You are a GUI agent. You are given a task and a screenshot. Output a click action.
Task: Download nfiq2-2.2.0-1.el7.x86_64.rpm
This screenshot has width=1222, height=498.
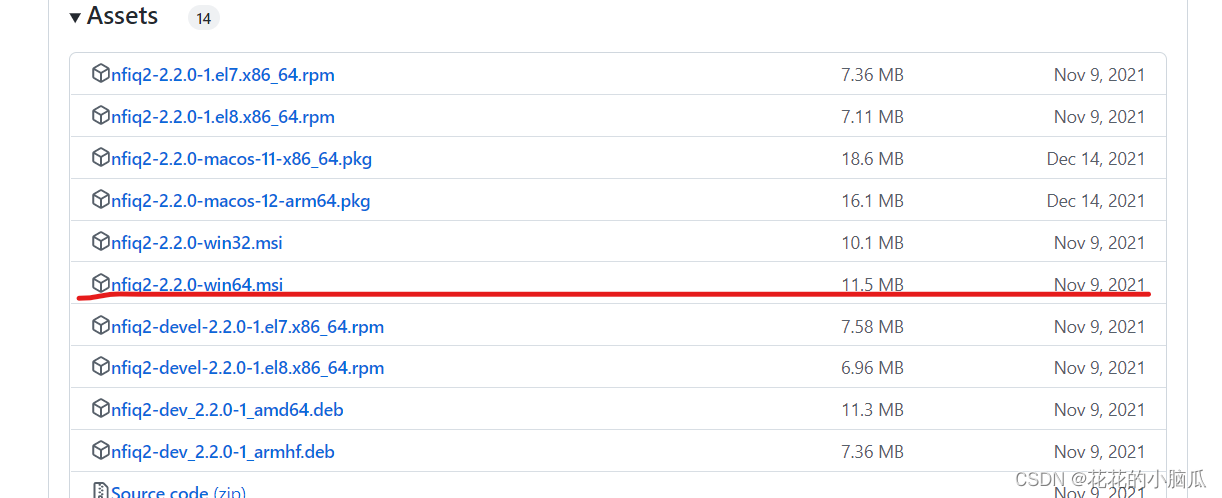click(223, 75)
